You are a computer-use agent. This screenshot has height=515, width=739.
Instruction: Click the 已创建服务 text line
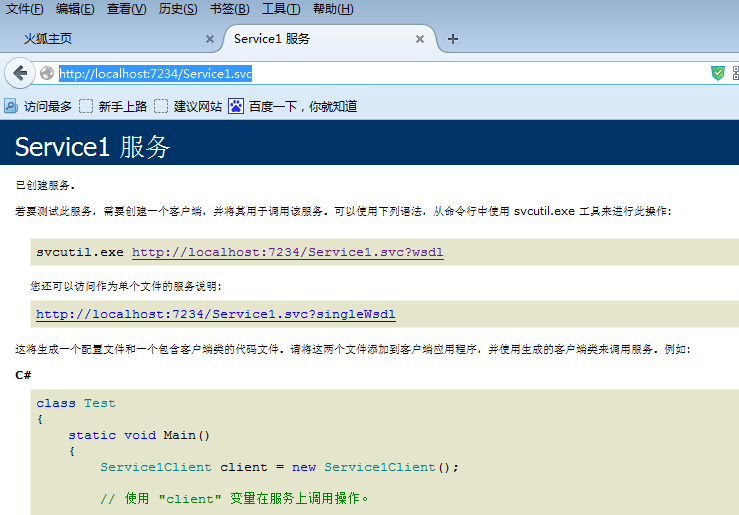[x=45, y=185]
